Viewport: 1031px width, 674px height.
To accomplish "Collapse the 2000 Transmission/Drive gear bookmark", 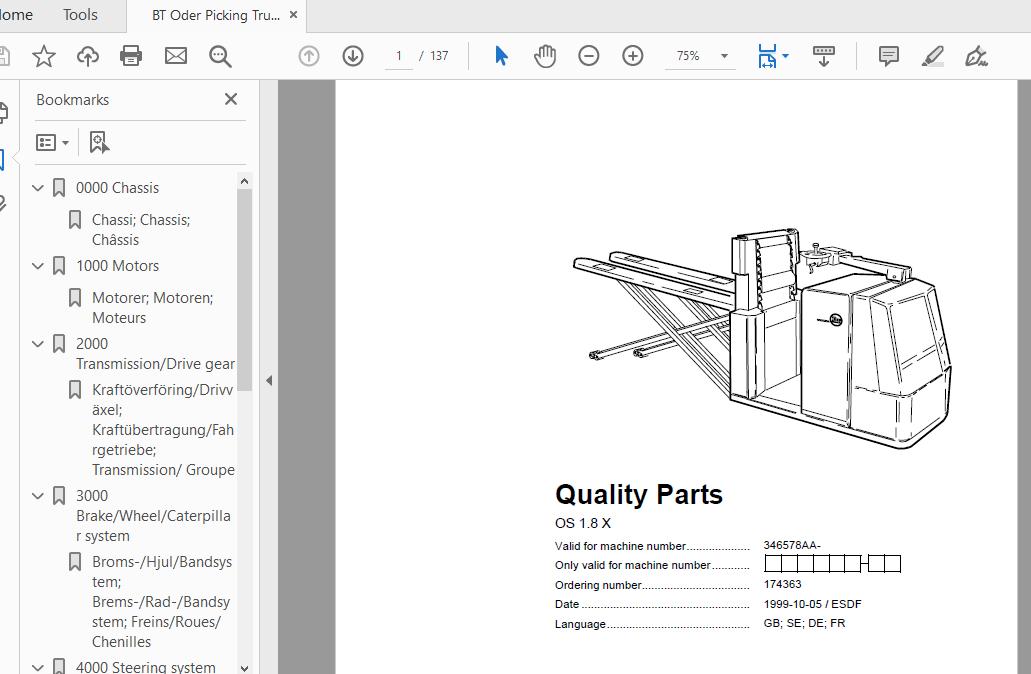I will [38, 344].
